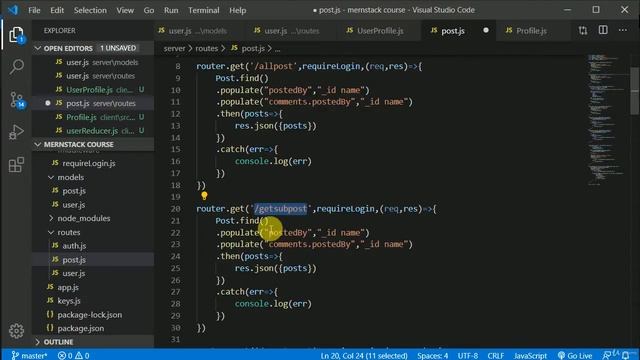Open the Search view icon
640x360 pixels.
16,67
